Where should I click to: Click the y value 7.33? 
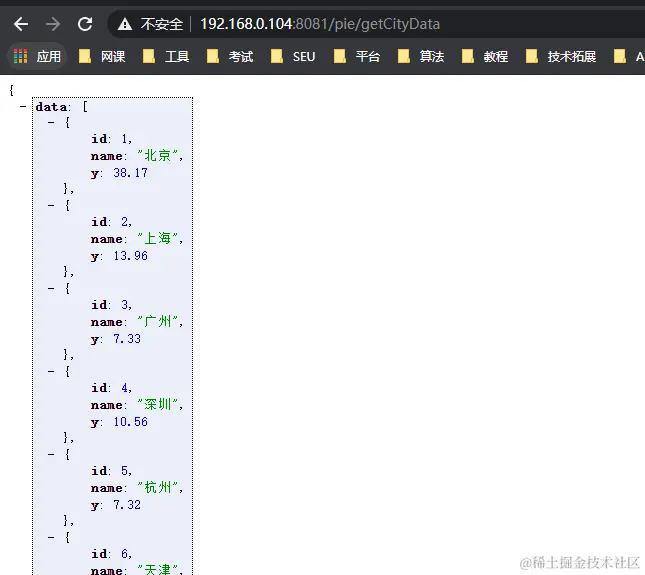pos(127,339)
